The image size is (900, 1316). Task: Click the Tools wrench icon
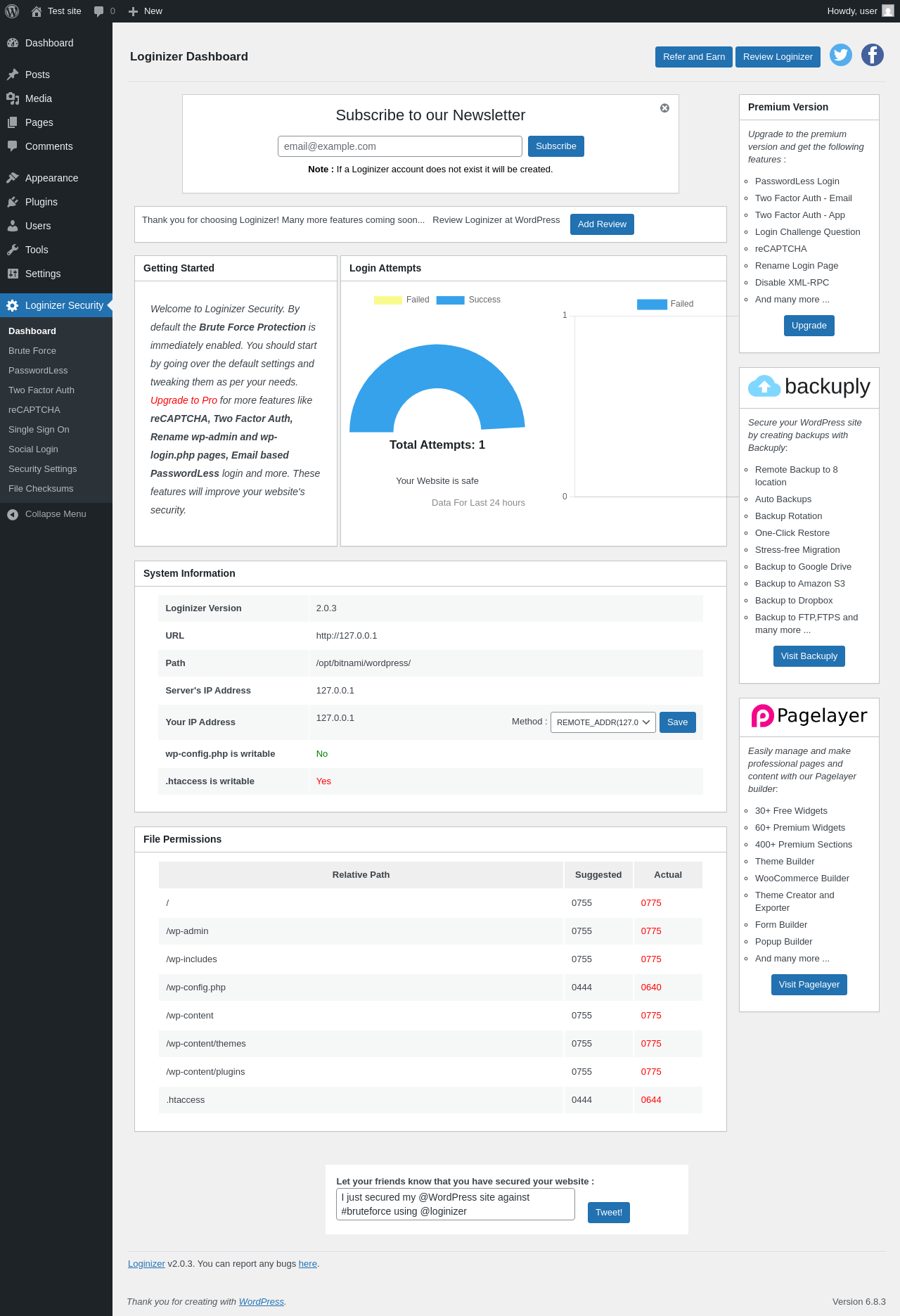click(x=13, y=250)
